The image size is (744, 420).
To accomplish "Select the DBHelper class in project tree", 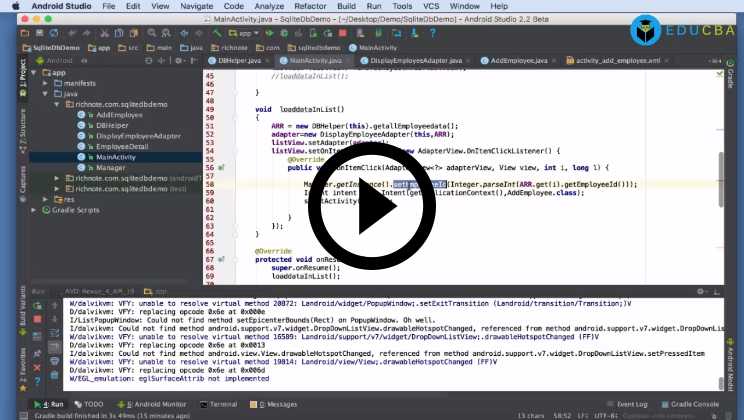I will click(x=111, y=125).
